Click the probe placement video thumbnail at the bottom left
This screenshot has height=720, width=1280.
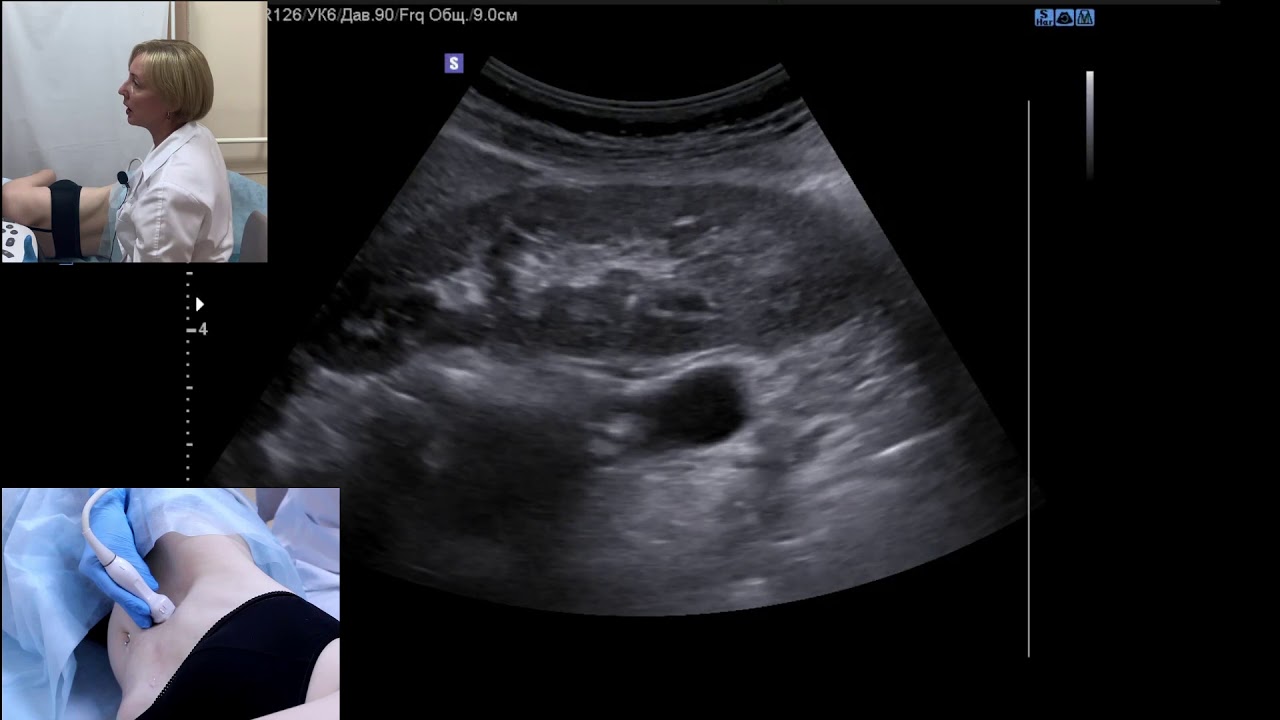[170, 604]
